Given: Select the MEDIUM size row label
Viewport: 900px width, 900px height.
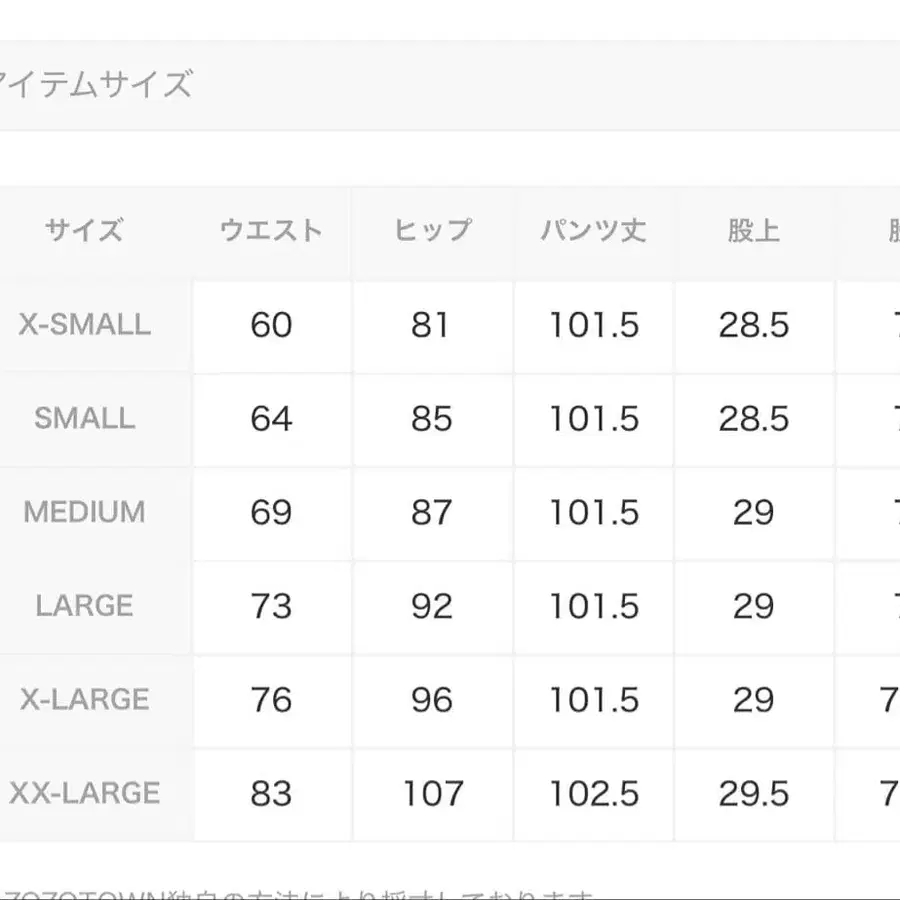Looking at the screenshot, I should [x=84, y=512].
